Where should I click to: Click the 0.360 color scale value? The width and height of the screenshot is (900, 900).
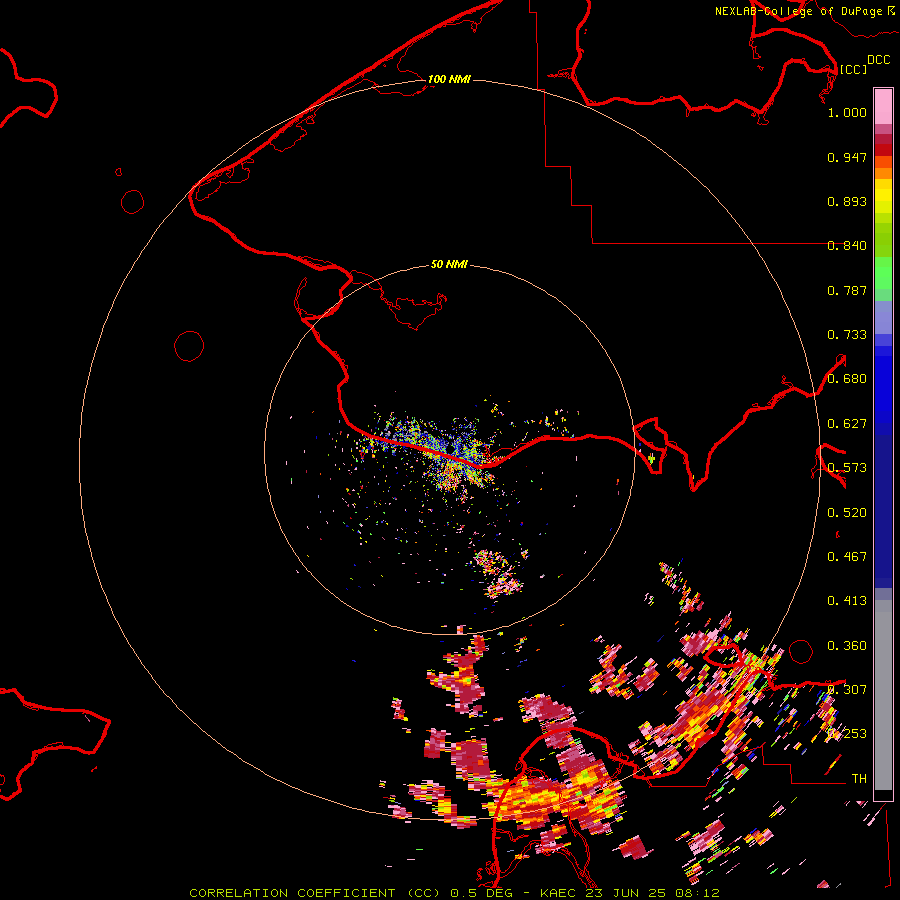coord(847,646)
